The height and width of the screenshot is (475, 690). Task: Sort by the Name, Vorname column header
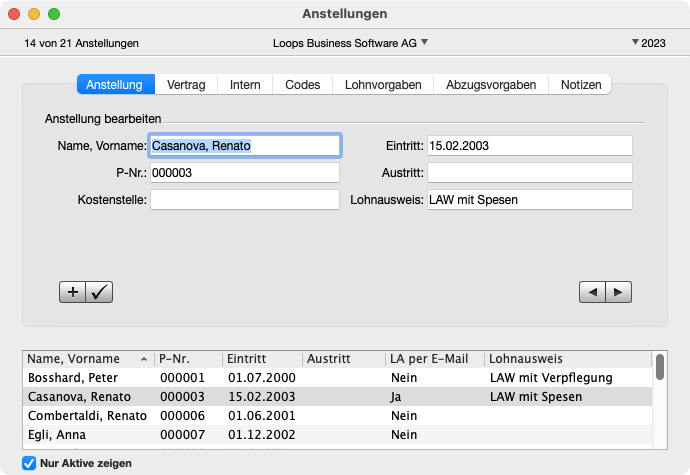[86, 359]
